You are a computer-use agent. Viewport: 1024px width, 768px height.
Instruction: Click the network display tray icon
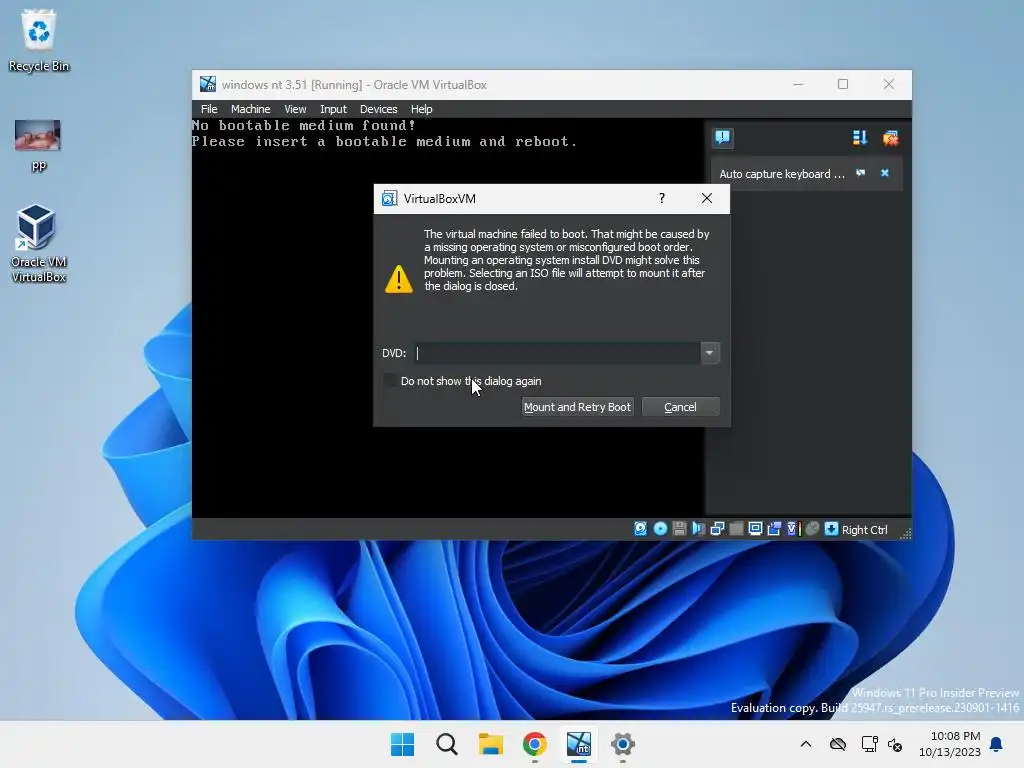(x=869, y=744)
